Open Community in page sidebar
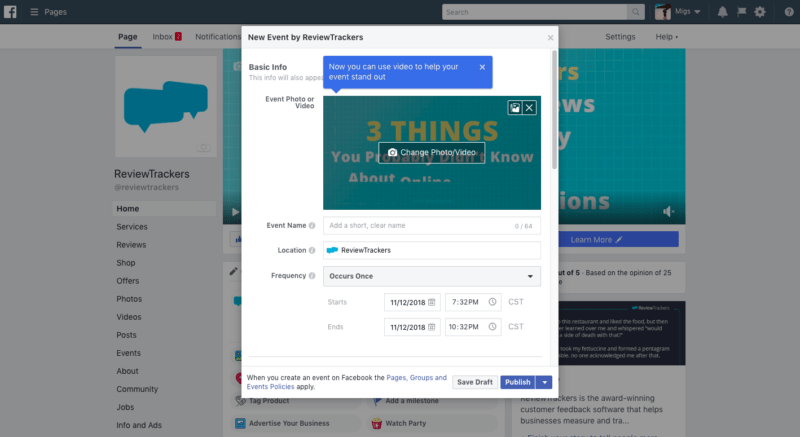800x437 pixels. [137, 389]
